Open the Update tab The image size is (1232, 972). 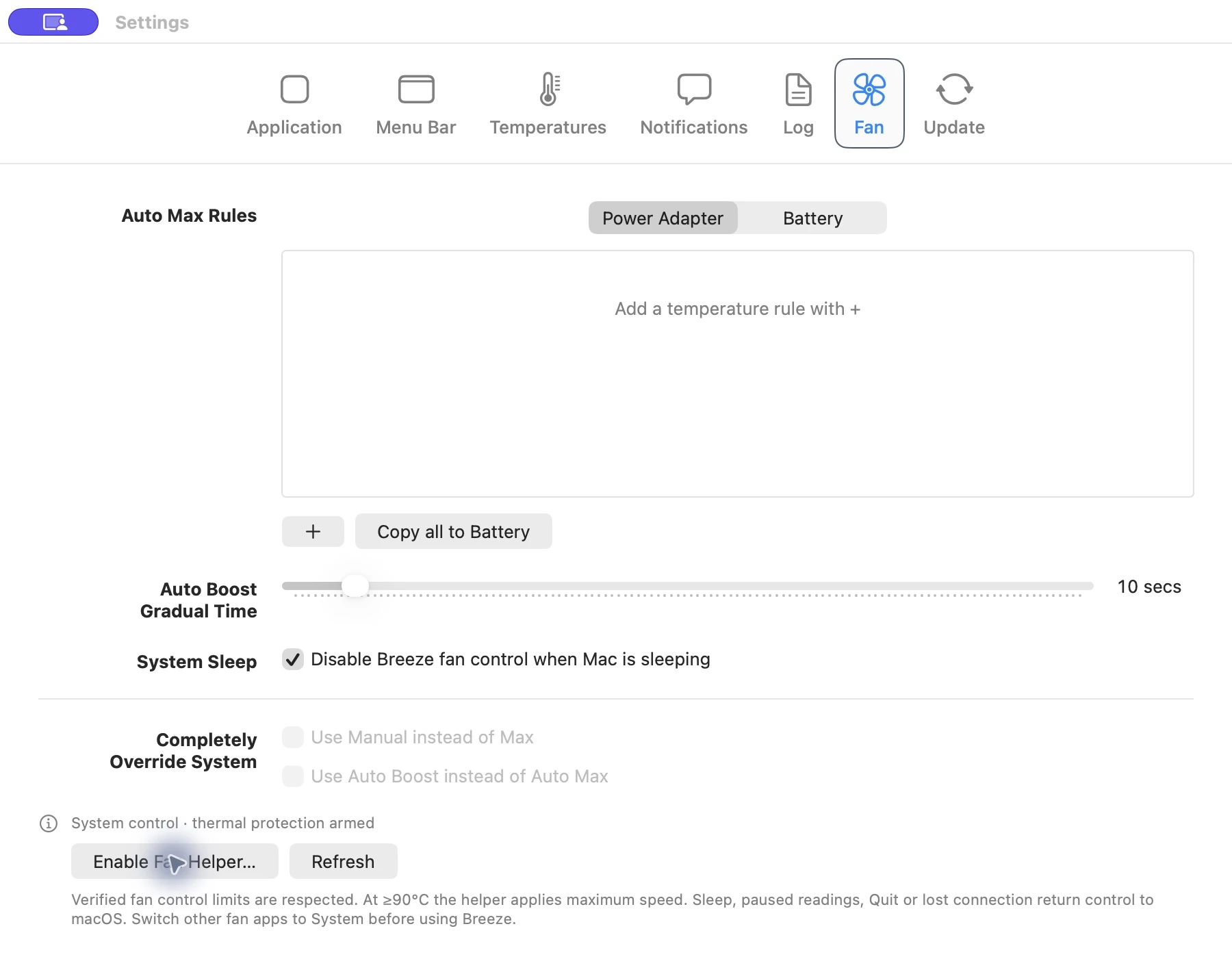point(954,104)
